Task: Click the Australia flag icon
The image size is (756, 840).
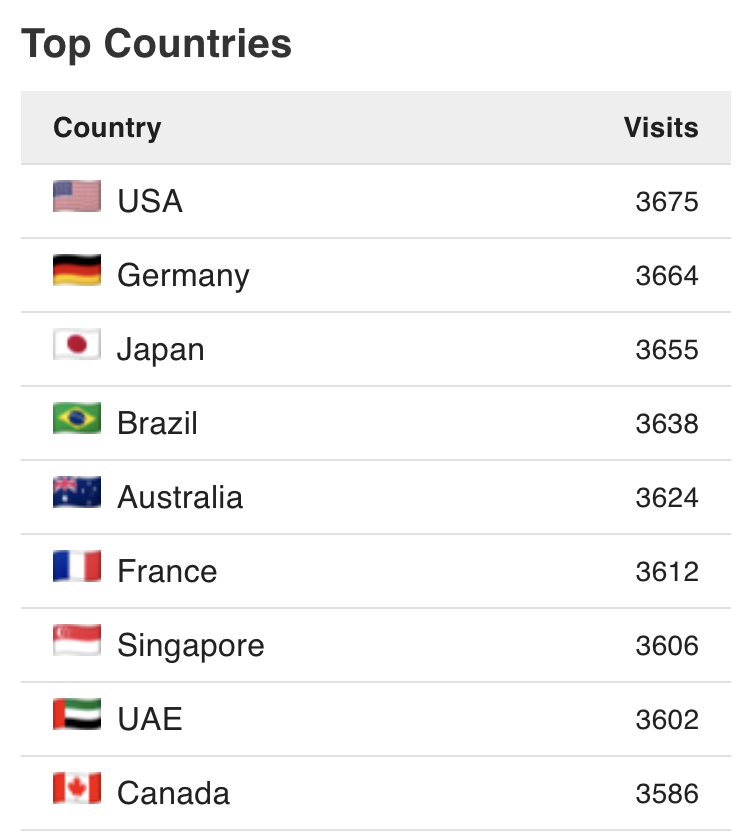Action: (77, 492)
